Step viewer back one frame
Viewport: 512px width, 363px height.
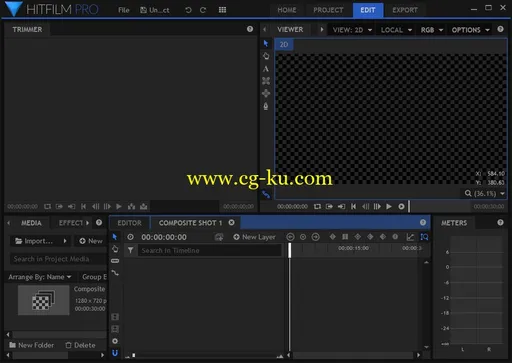tap(365, 207)
